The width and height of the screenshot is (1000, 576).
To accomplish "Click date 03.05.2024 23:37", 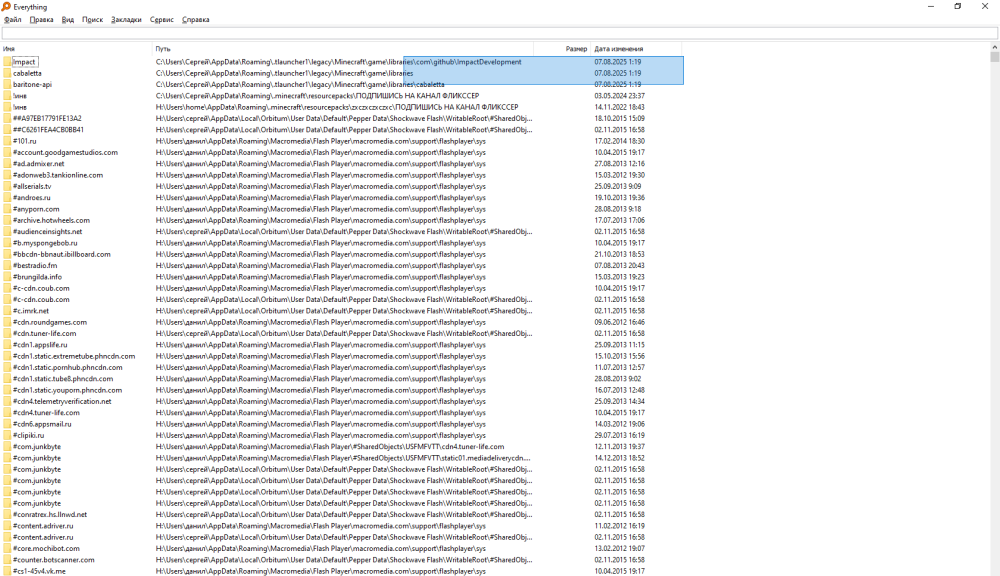I will click(619, 96).
